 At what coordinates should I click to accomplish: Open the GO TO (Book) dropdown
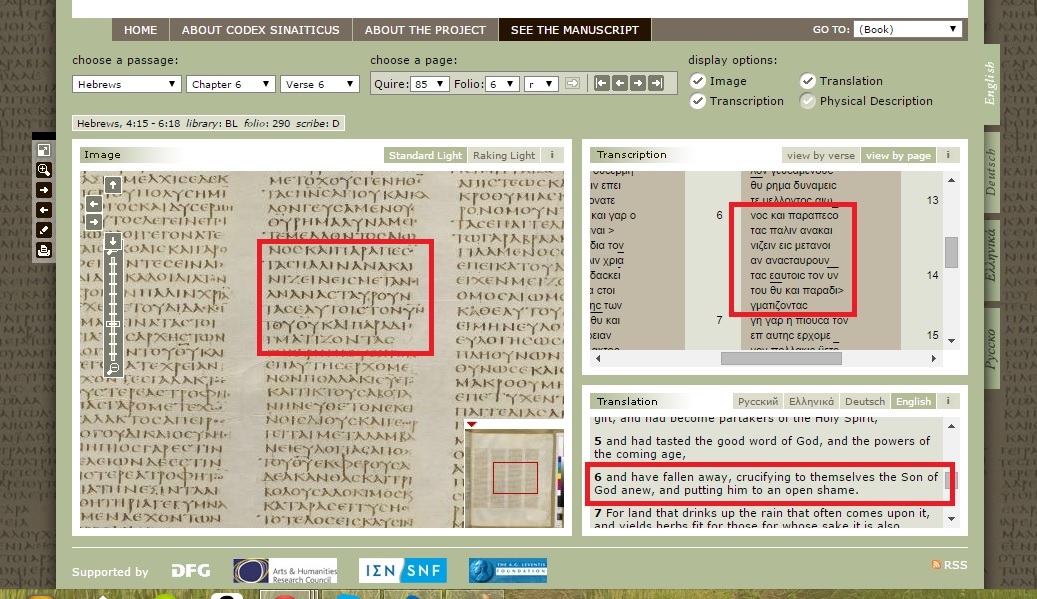907,29
